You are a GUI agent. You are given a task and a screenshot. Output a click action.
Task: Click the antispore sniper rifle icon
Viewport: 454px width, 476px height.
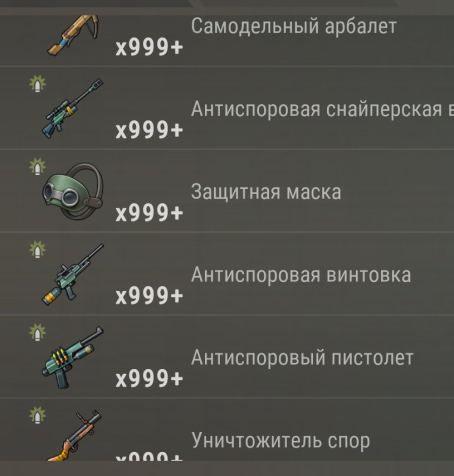[72, 108]
